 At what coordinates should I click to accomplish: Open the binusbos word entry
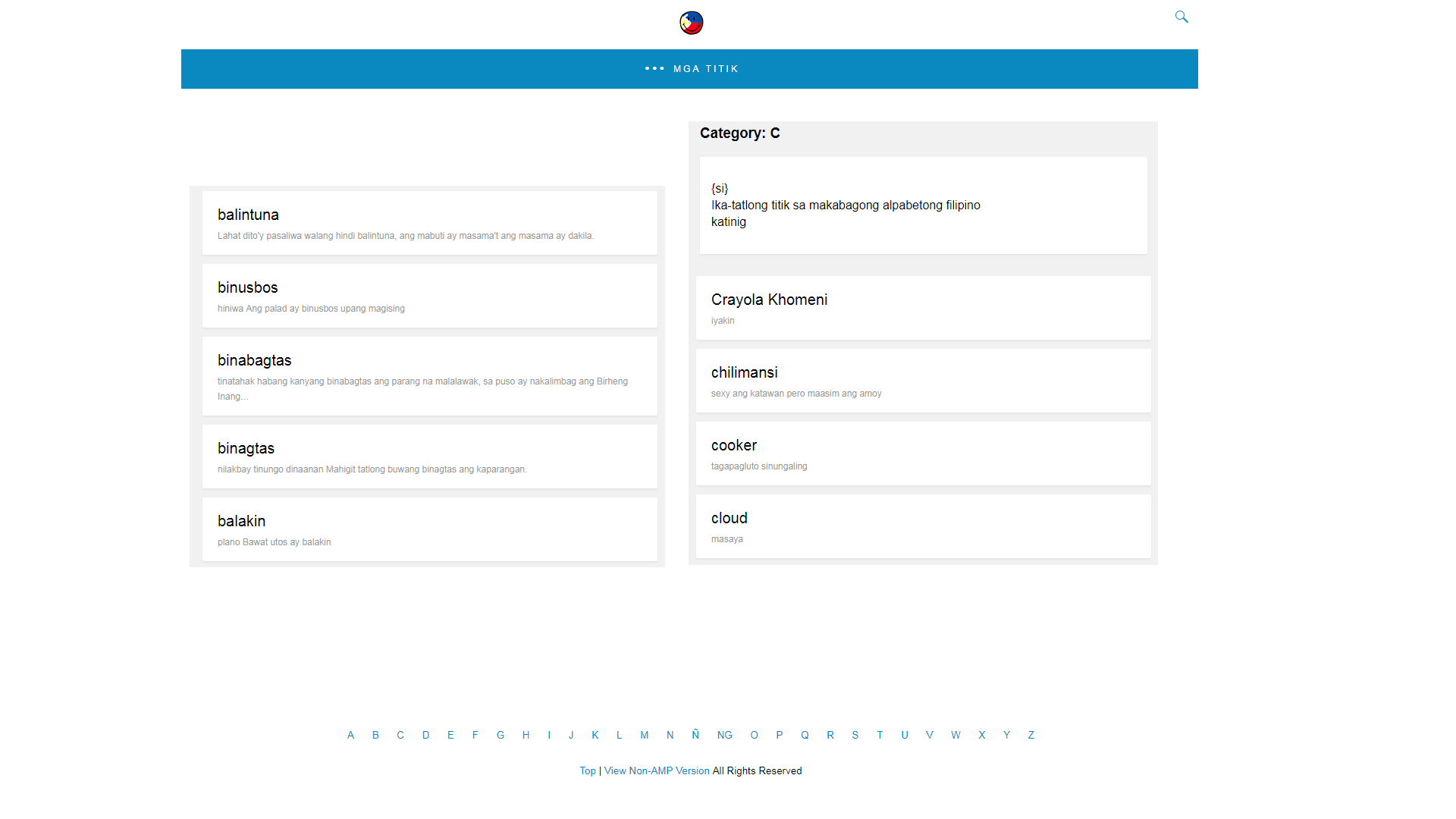click(x=247, y=287)
